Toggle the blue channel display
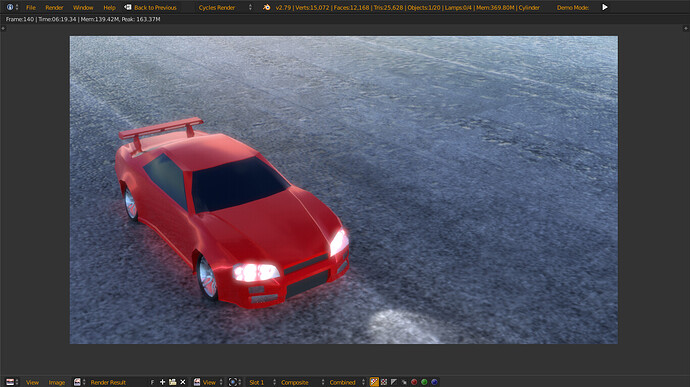This screenshot has width=690, height=387. coord(434,382)
